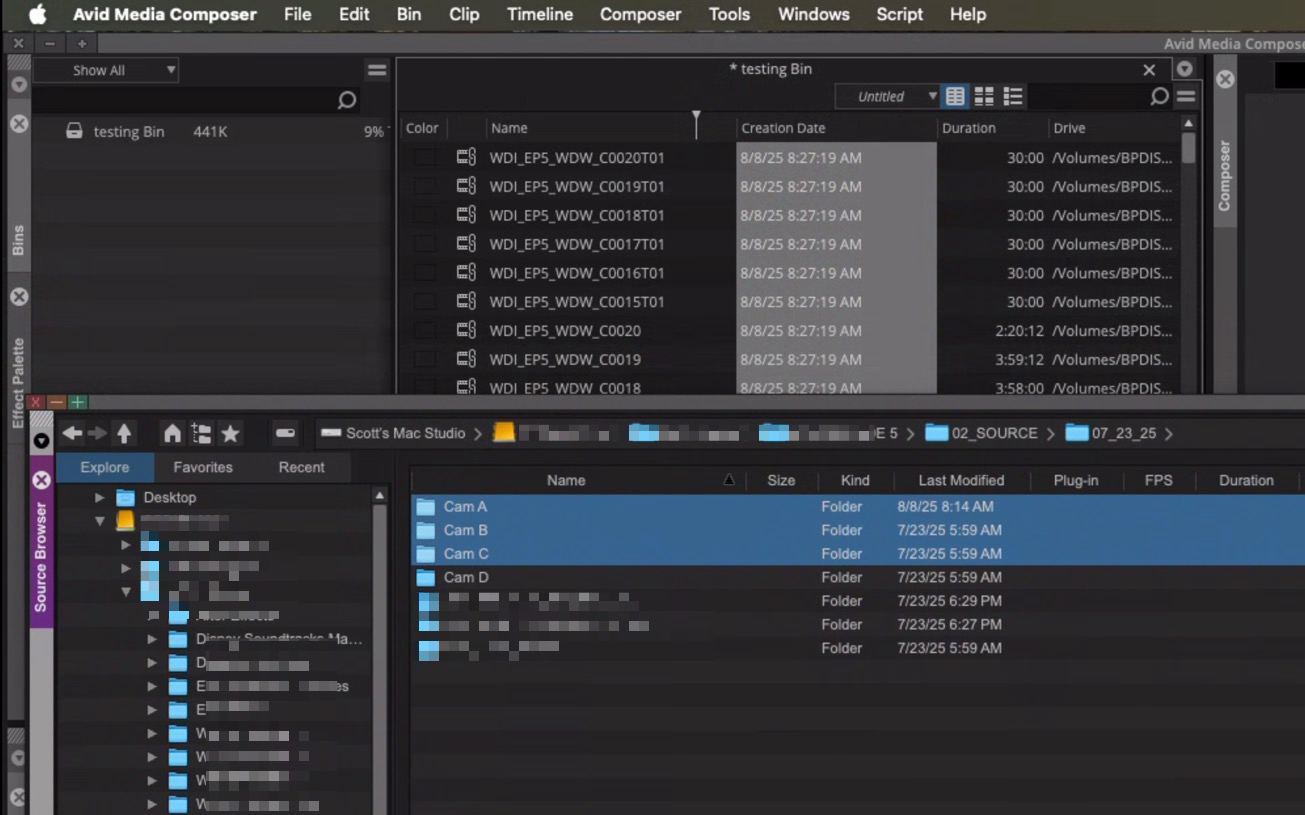Open the testing Bin fast menu
Screen dimensions: 1305x815
point(1186,96)
